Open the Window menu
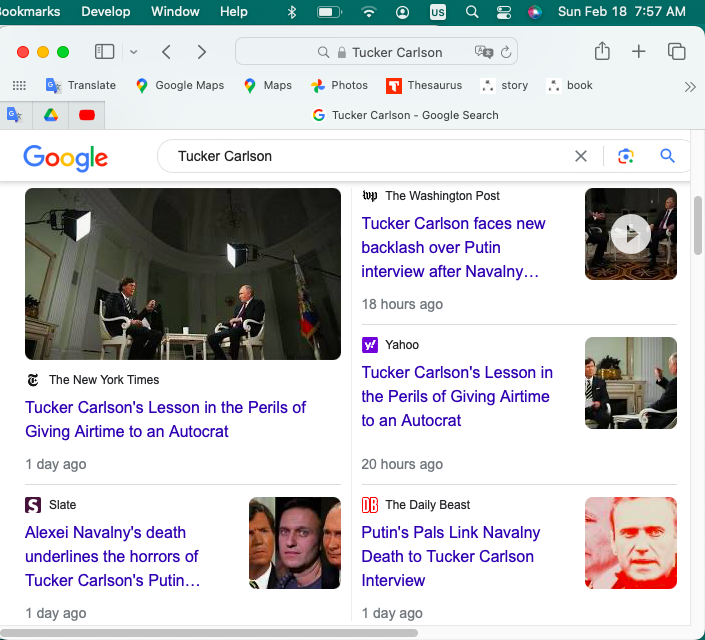Viewport: 705px width, 640px height. [174, 12]
